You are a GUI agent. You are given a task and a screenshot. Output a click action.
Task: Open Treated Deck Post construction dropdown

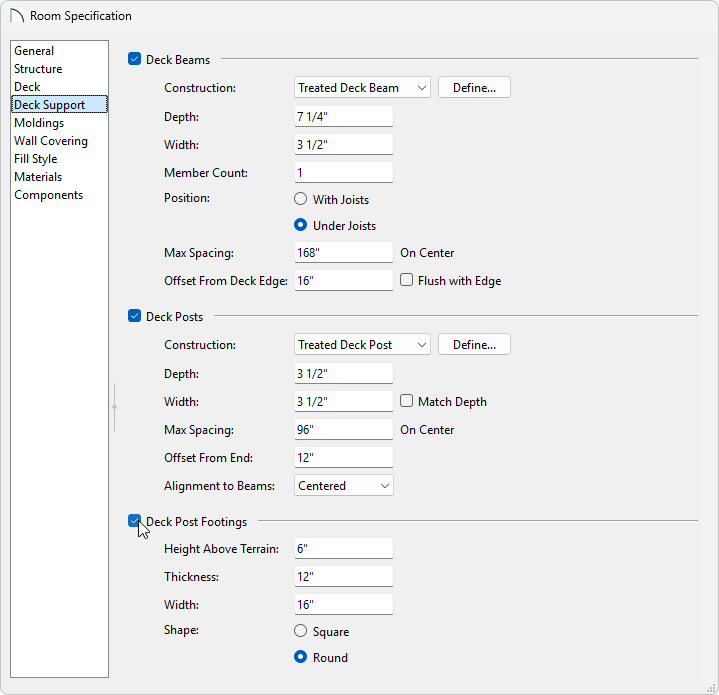point(362,345)
